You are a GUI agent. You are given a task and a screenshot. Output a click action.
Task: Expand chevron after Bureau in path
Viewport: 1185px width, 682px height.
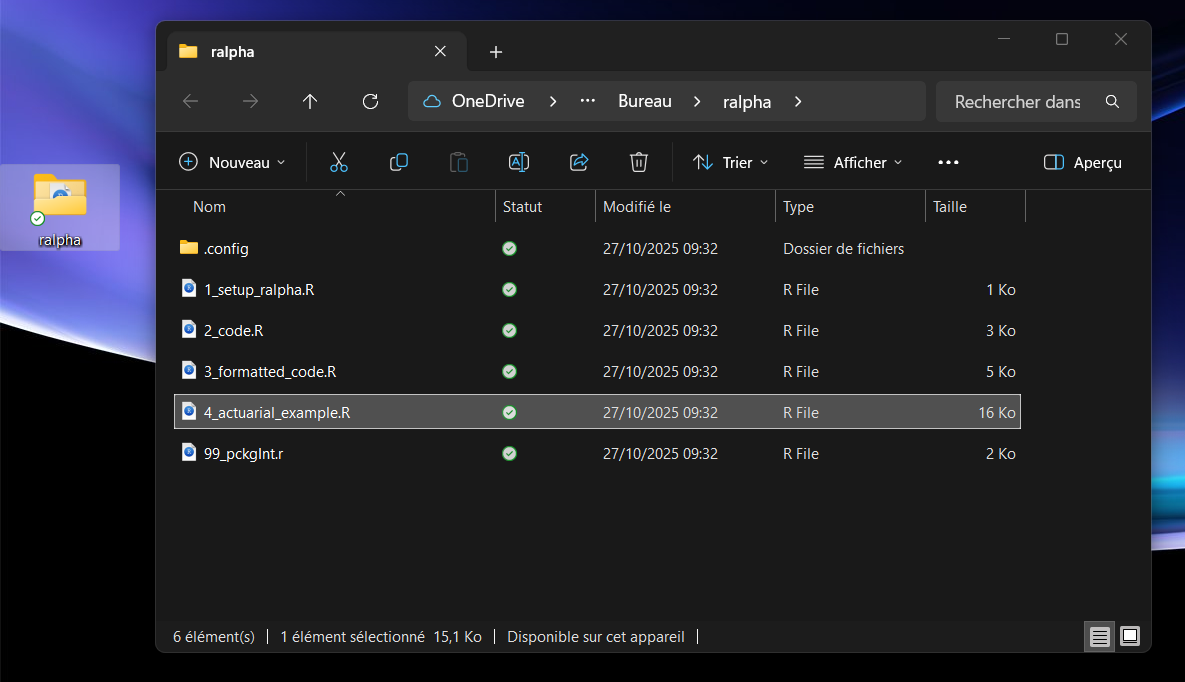[x=697, y=101]
